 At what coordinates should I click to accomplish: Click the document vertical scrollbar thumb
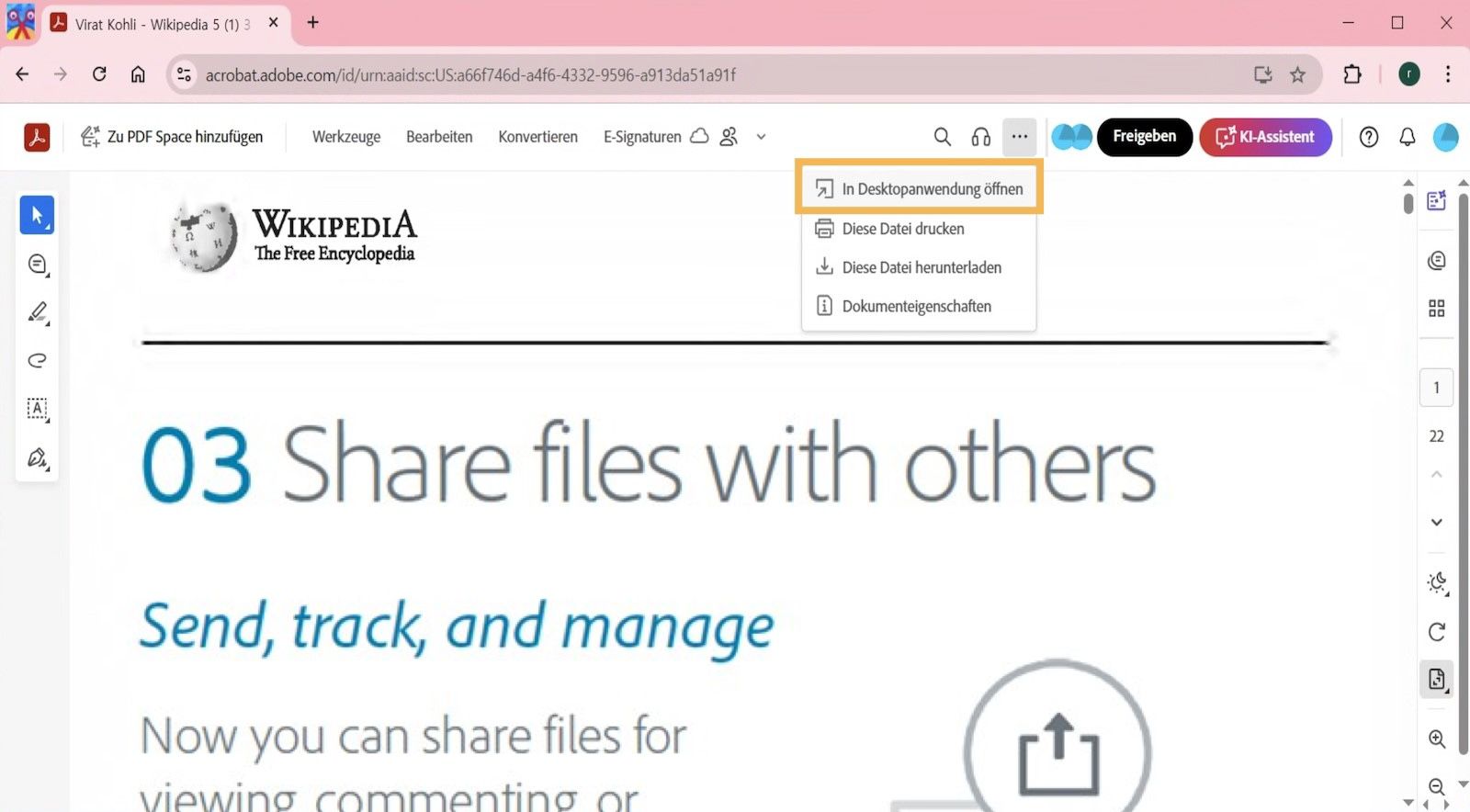tap(1408, 202)
